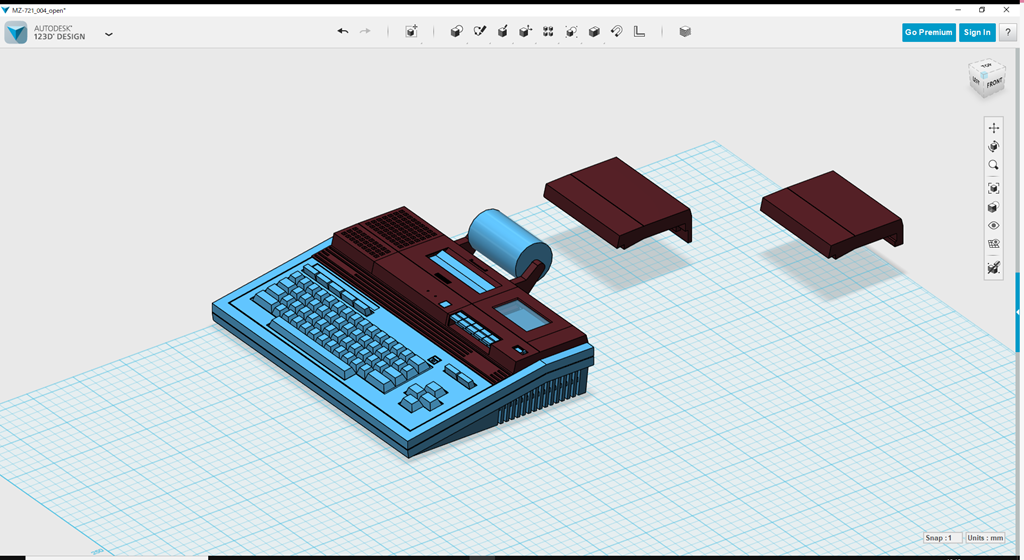Toggle snapping icon at navigation bar bottom
This screenshot has width=1024, height=560.
(x=993, y=268)
